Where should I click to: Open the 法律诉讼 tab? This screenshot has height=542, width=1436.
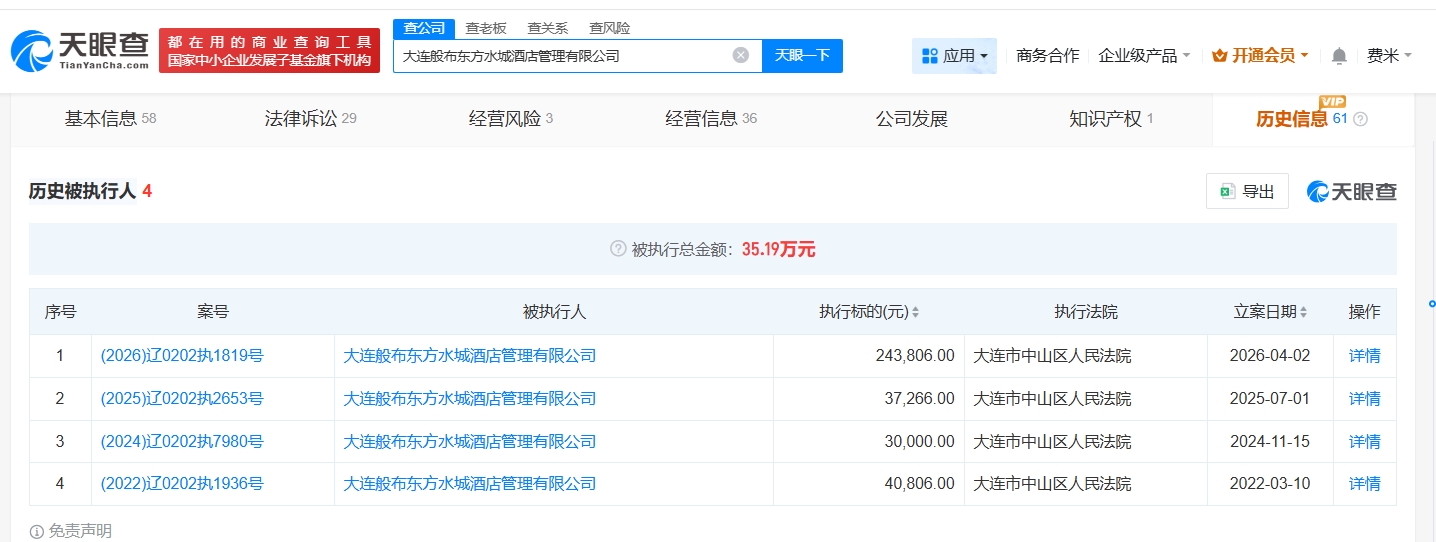click(x=311, y=119)
